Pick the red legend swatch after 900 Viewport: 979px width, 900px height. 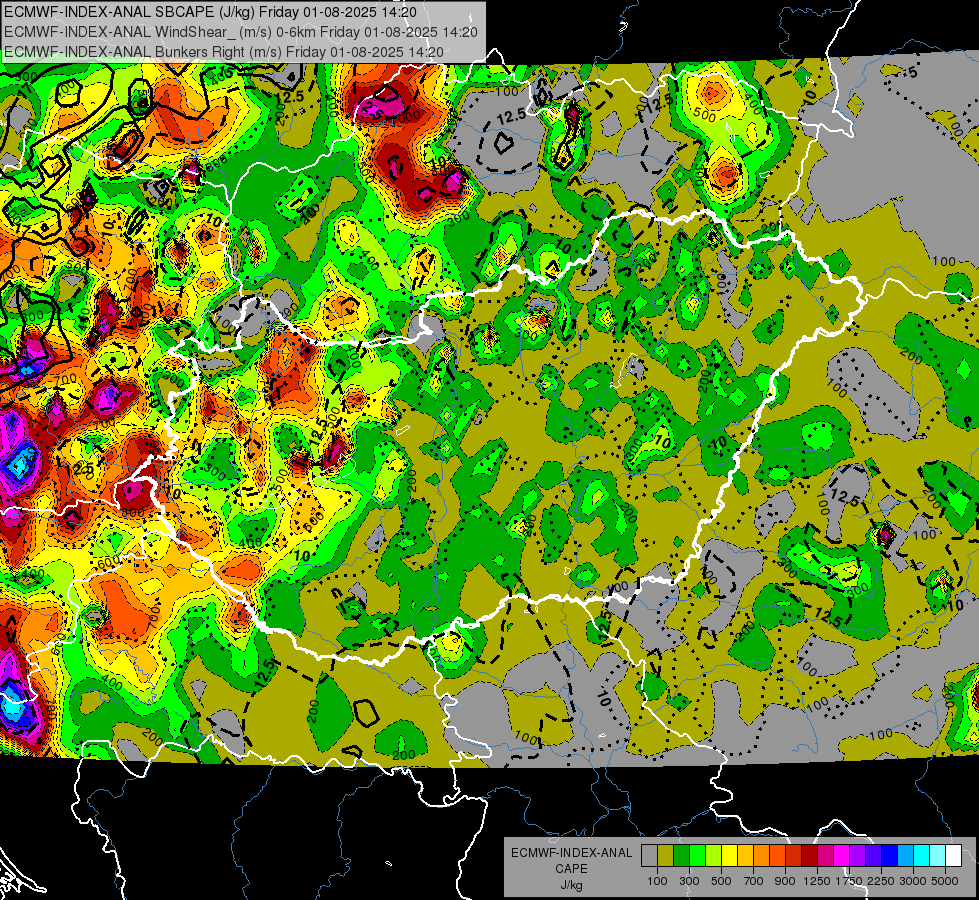tap(794, 856)
